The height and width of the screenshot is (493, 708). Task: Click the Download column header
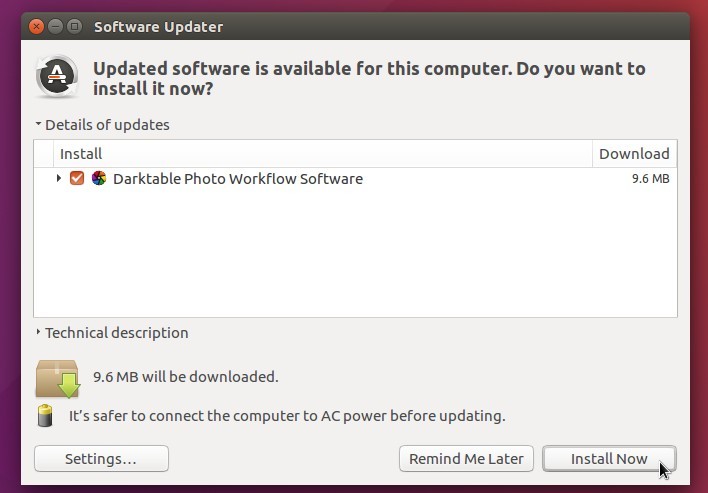click(x=634, y=154)
